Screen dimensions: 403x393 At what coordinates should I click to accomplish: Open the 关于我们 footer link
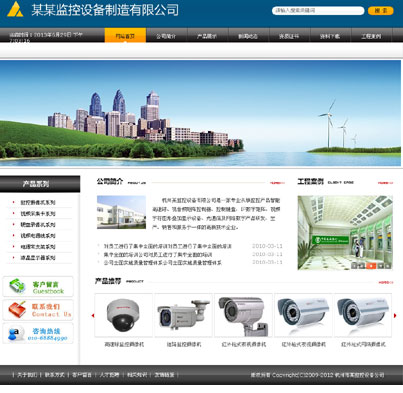(x=27, y=375)
